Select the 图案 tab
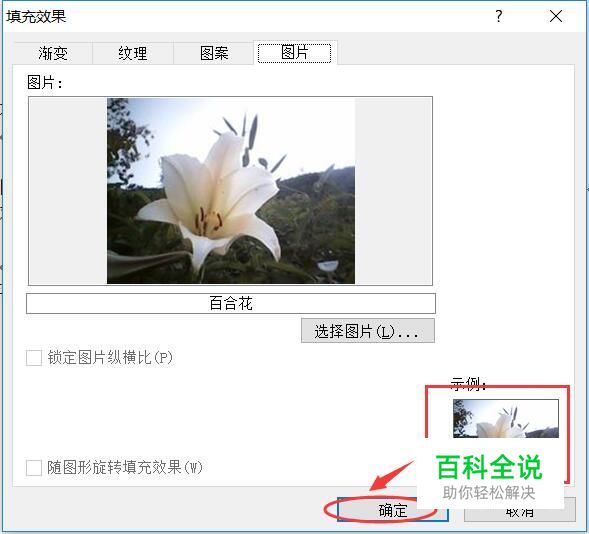The image size is (589, 534). tap(214, 53)
